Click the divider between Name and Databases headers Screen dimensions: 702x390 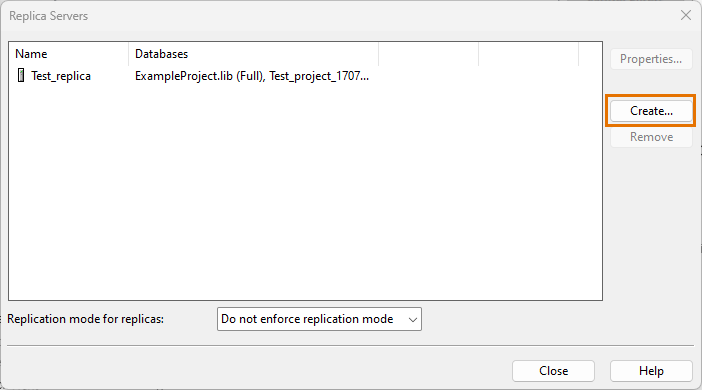(128, 54)
